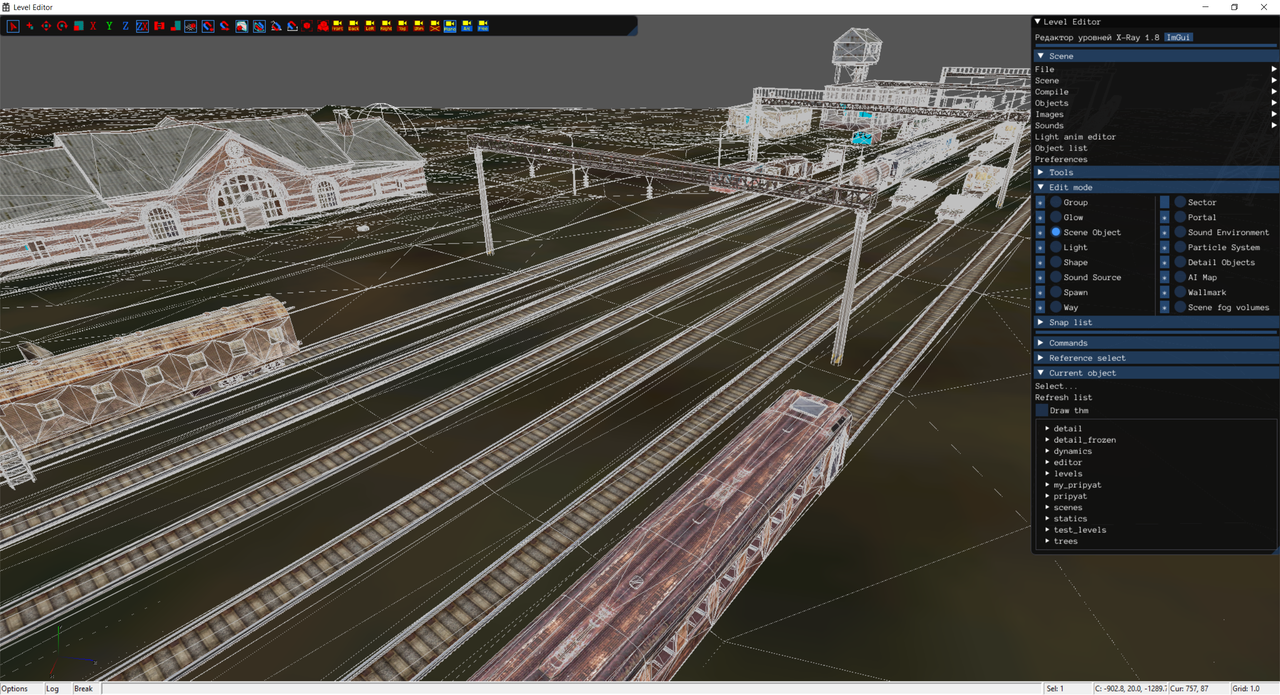
Task: Collapse the Scene section header
Action: coord(1155,56)
